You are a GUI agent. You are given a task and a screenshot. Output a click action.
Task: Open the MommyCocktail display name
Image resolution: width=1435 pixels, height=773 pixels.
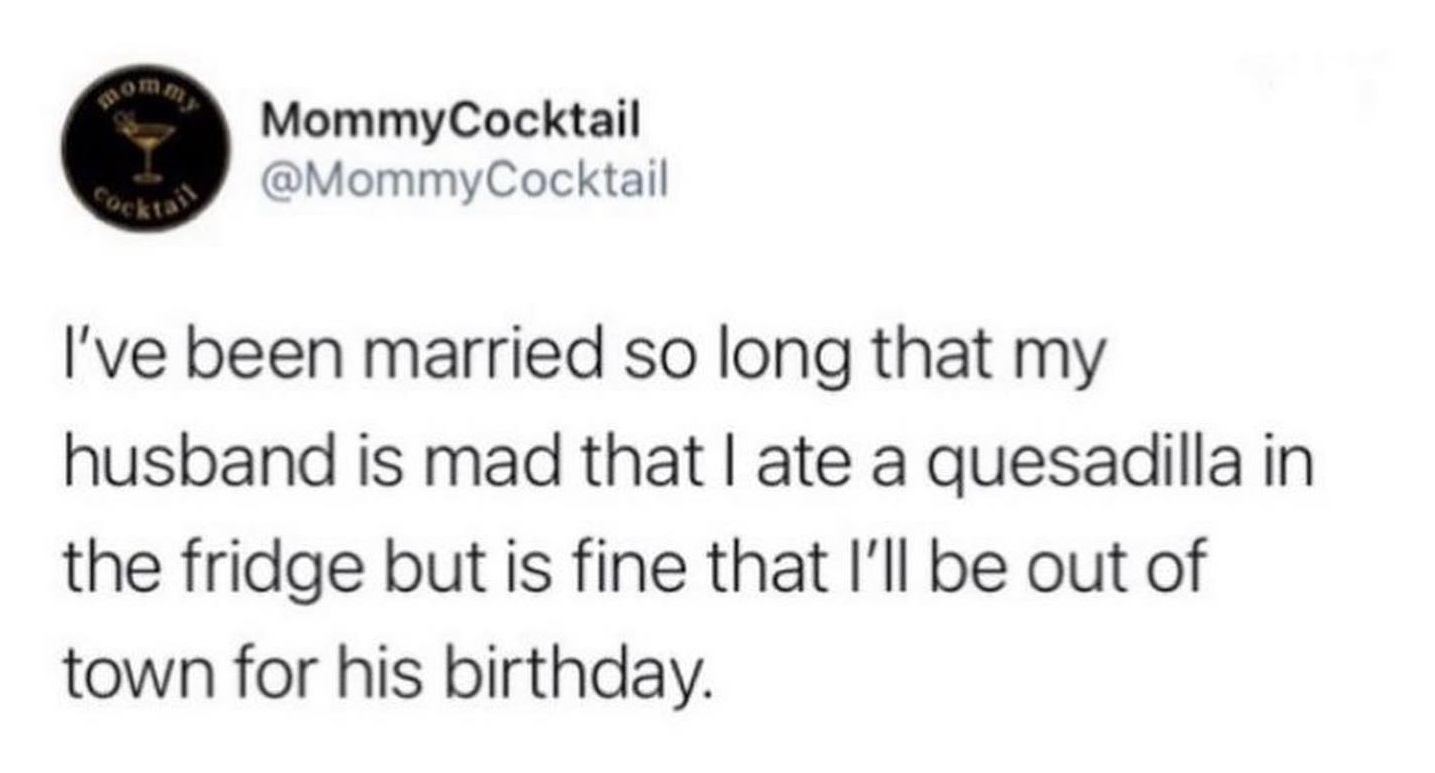pos(449,124)
